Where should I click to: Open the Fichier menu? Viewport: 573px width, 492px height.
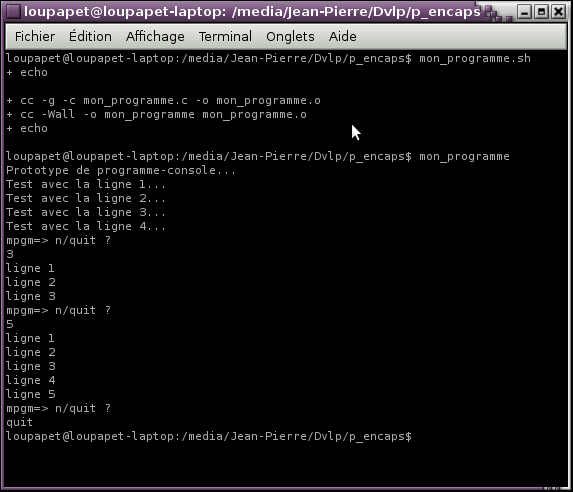tap(35, 37)
